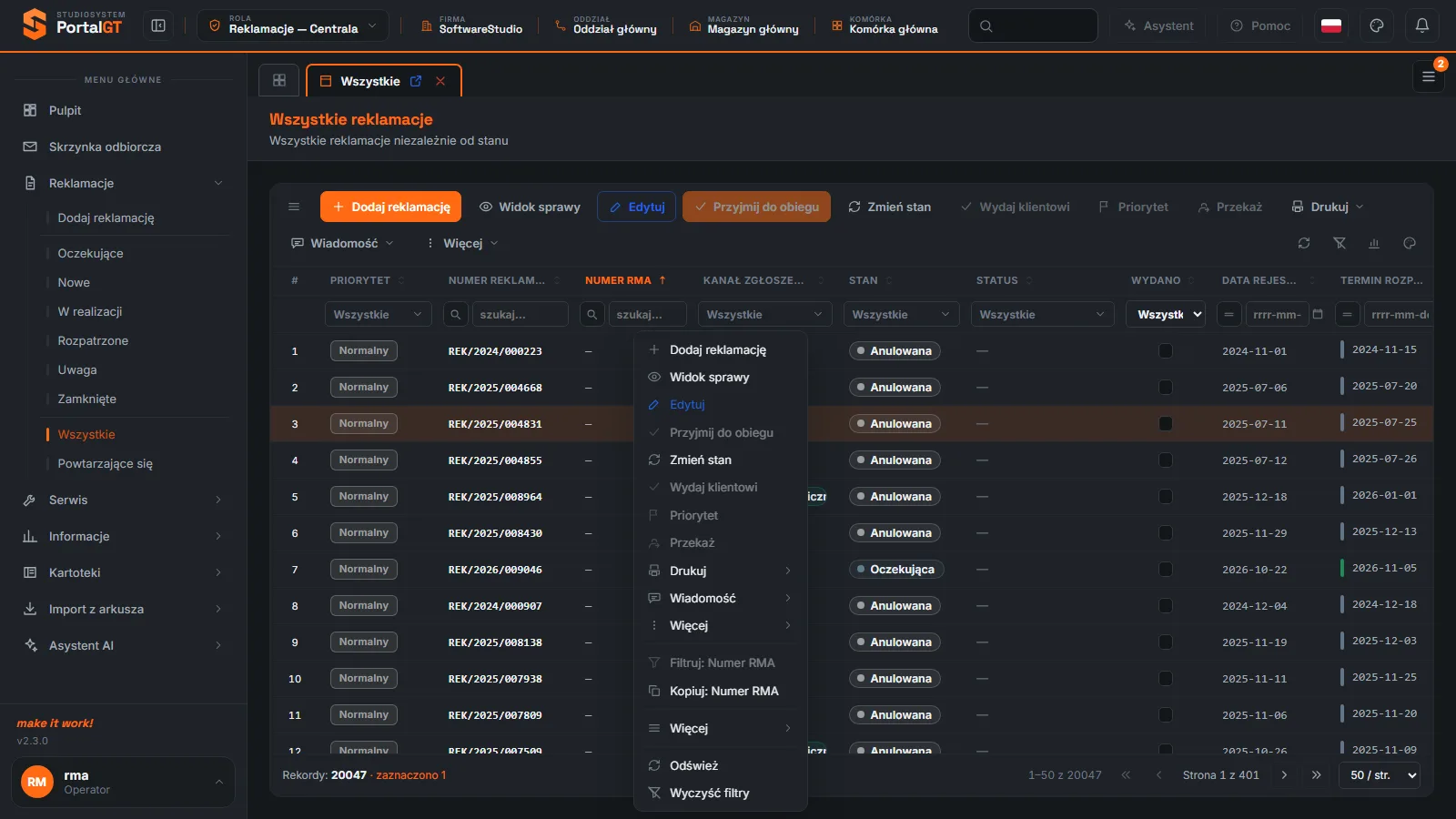Go to next page arrow
Image resolution: width=1456 pixels, height=819 pixels.
pos(1284,775)
